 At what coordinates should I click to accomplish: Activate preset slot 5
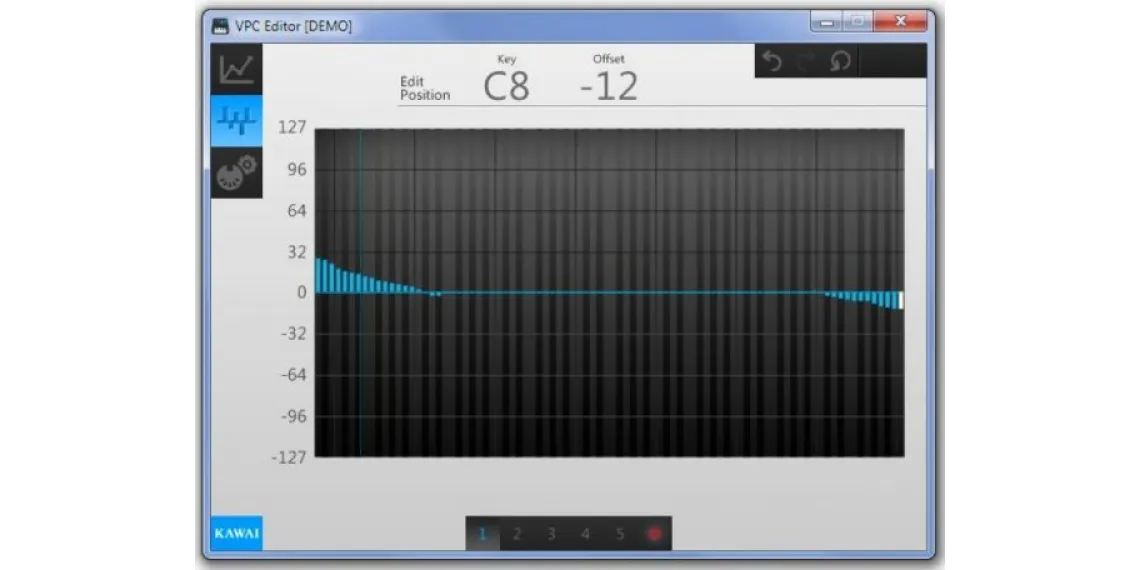click(619, 534)
